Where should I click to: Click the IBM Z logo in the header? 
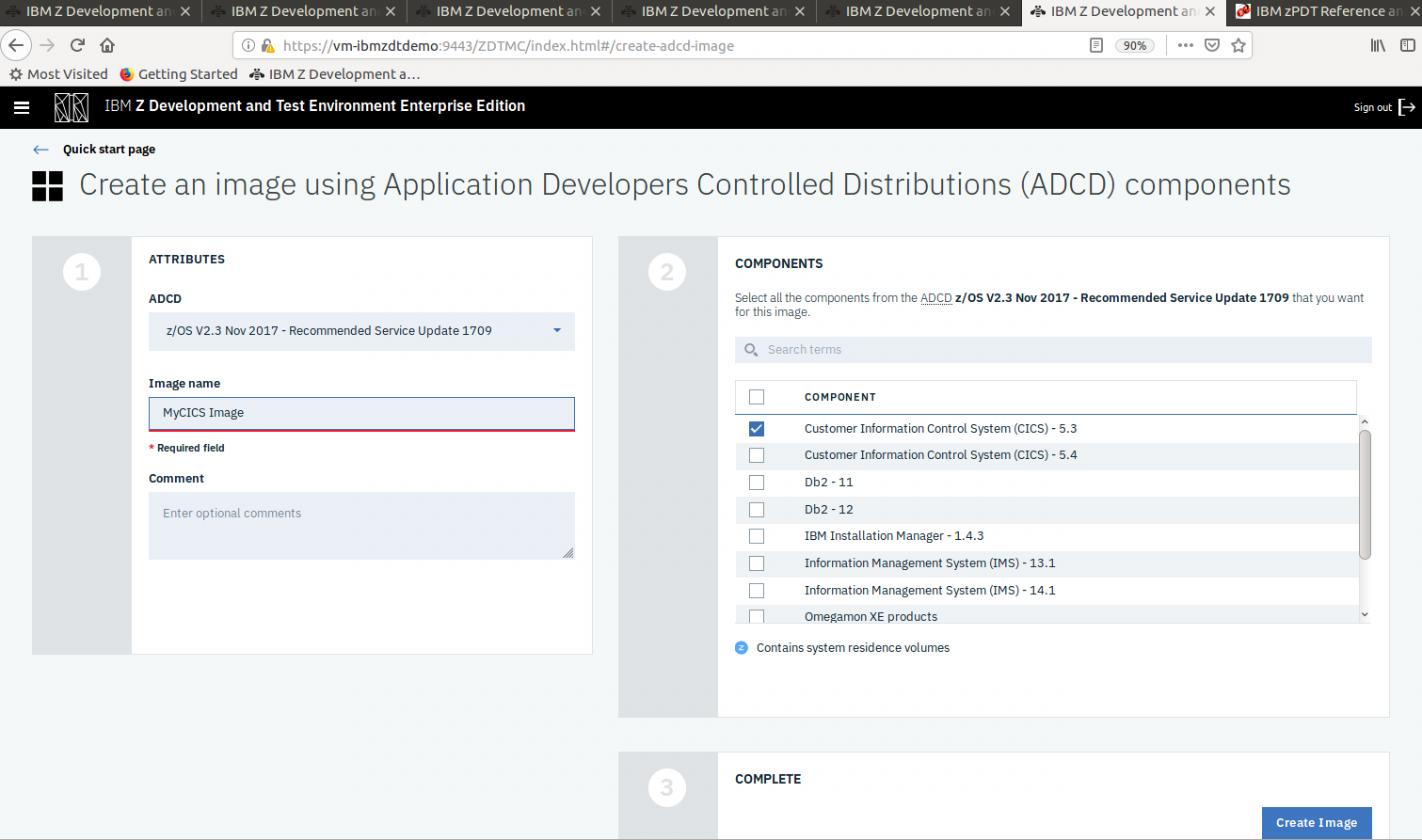(72, 107)
